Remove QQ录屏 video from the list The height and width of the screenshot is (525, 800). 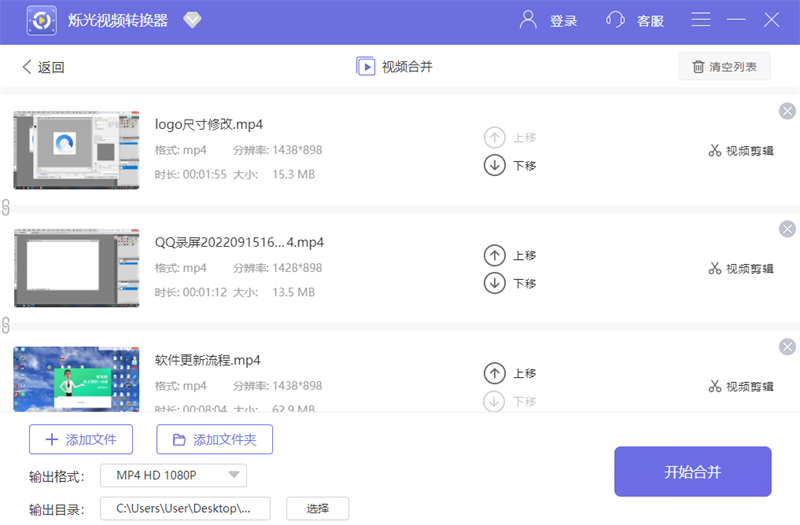(x=787, y=229)
